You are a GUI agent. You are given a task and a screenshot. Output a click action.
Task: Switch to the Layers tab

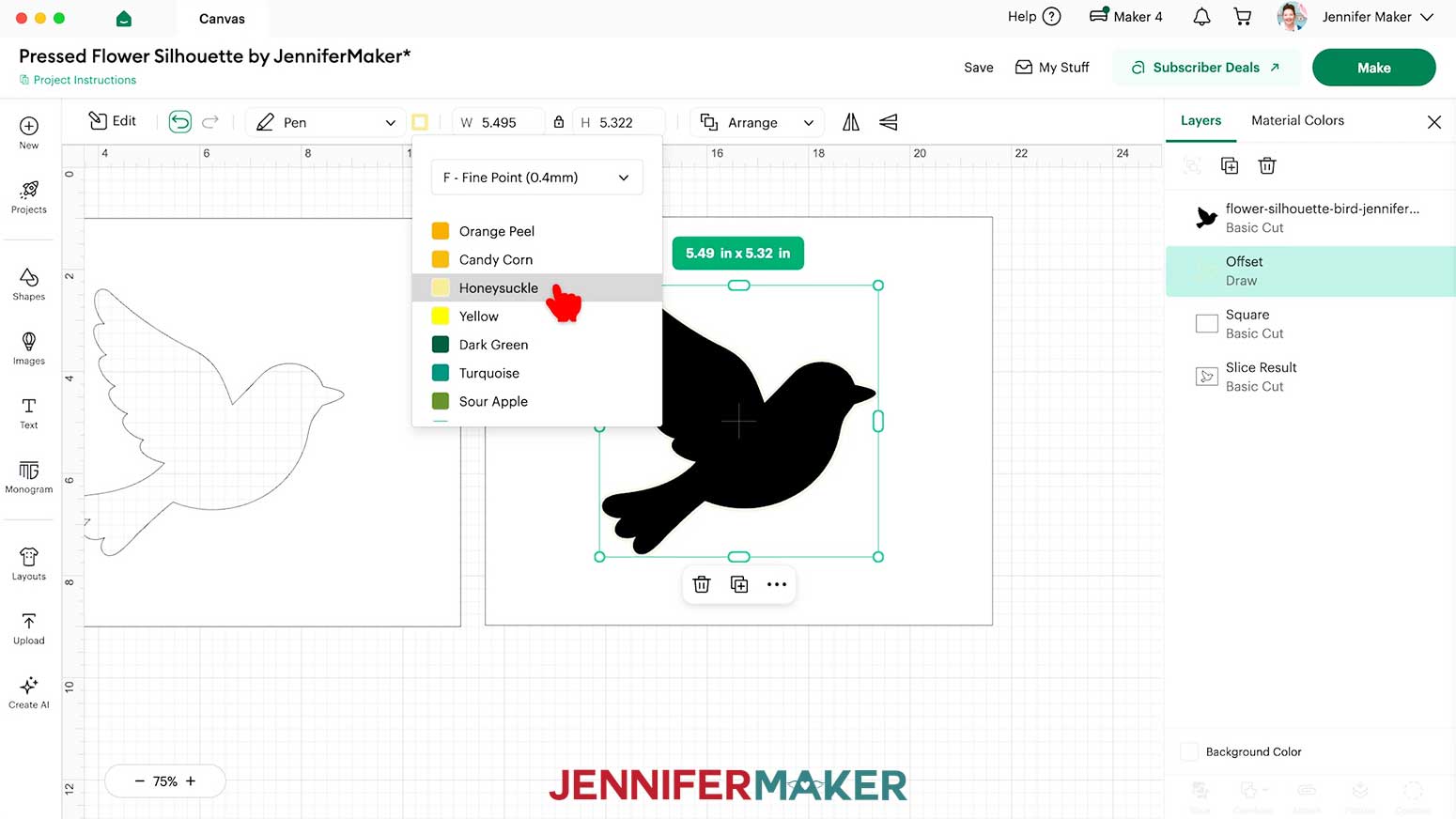1200,120
